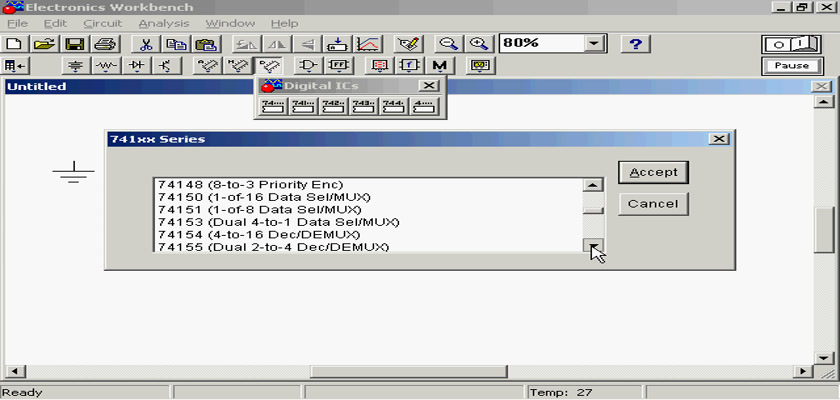Open the Circuit menu

(x=103, y=24)
